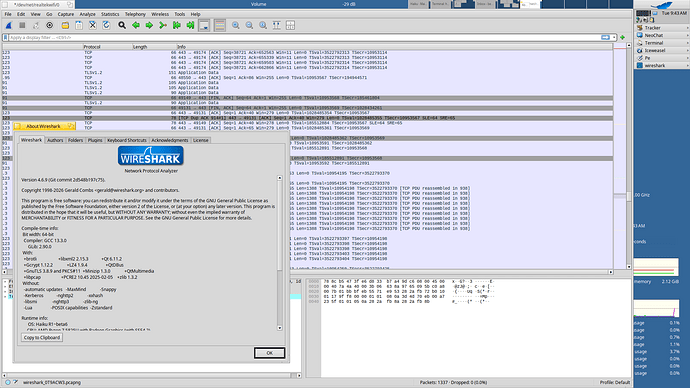Switch to the Plugins tab
The height and width of the screenshot is (388, 690).
pyautogui.click(x=95, y=140)
